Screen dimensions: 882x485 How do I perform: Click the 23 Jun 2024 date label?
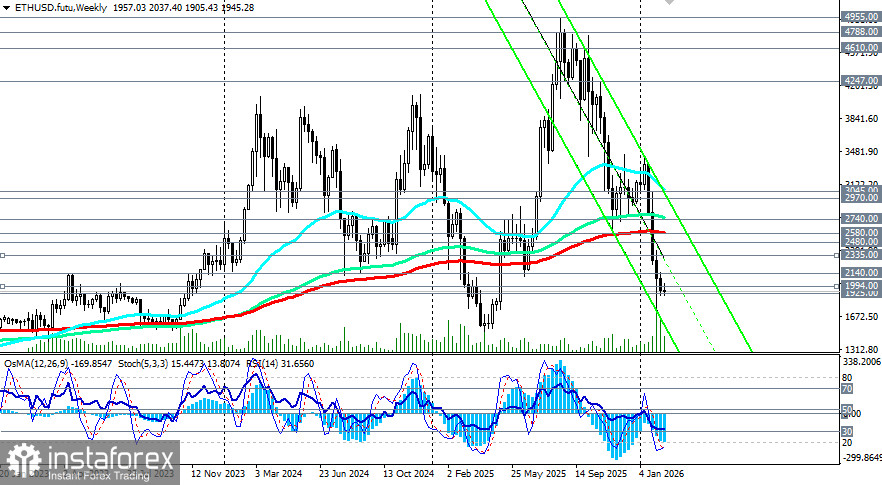point(344,474)
